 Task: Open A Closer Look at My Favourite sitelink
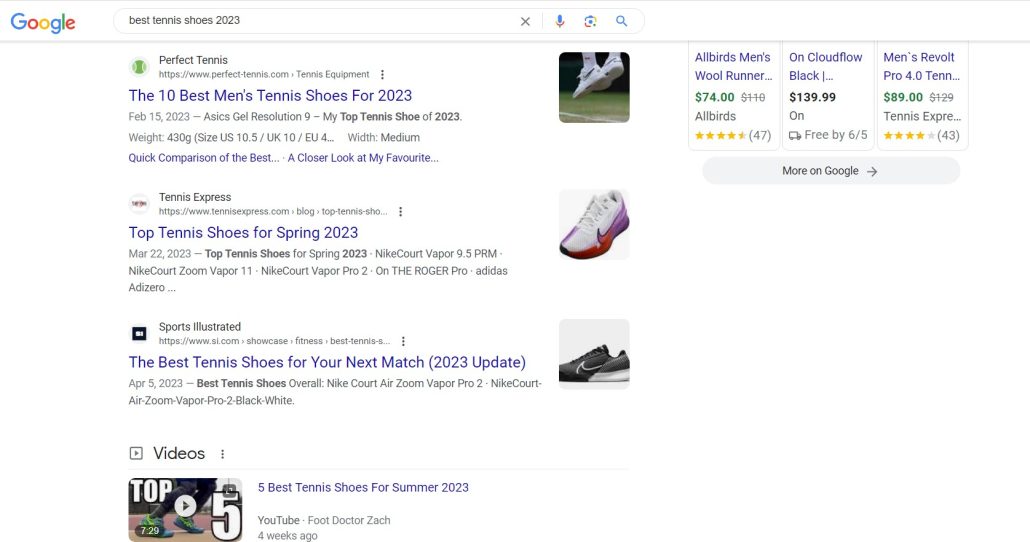(363, 158)
